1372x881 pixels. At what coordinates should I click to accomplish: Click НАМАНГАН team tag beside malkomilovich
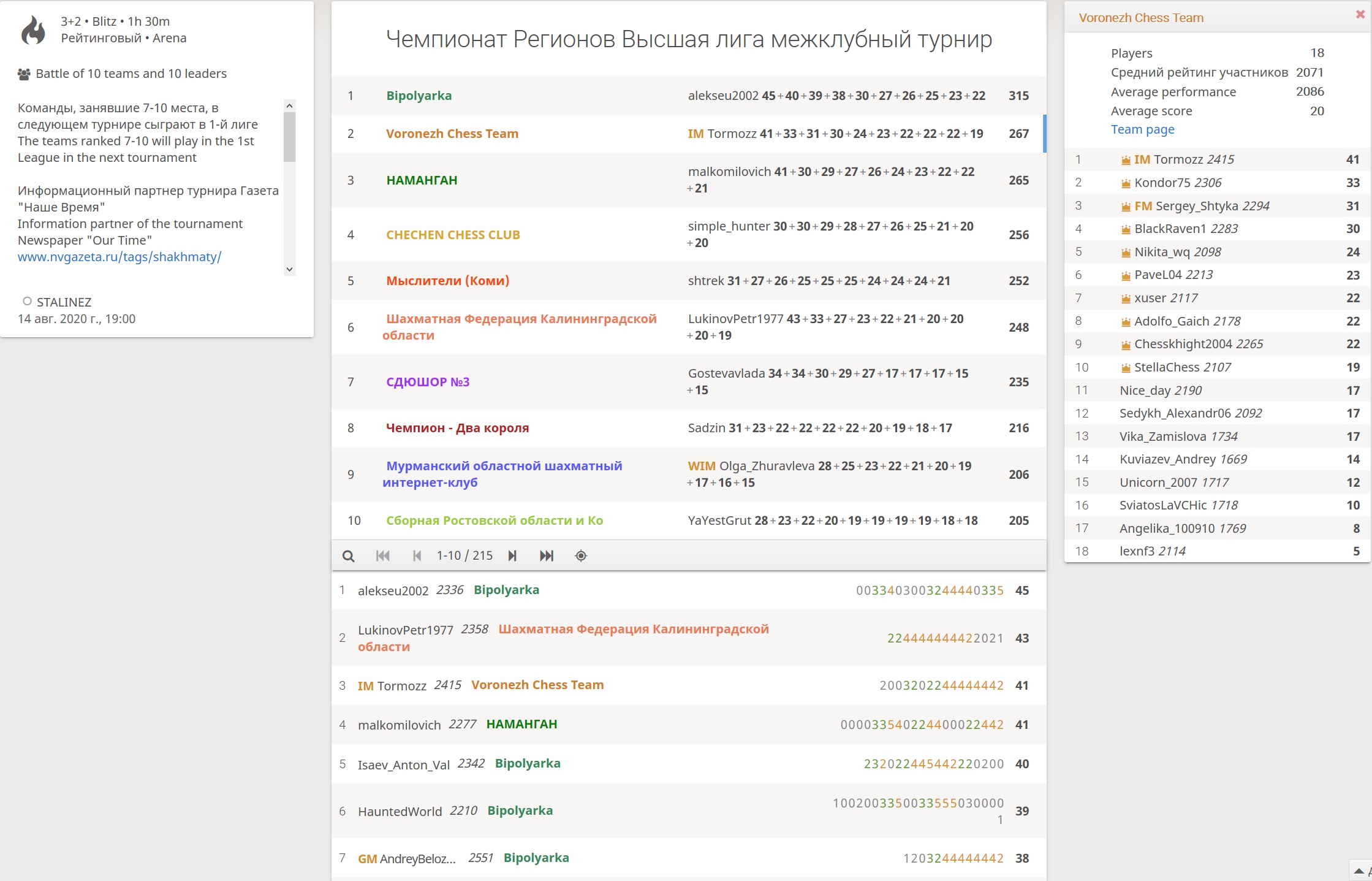coord(521,724)
